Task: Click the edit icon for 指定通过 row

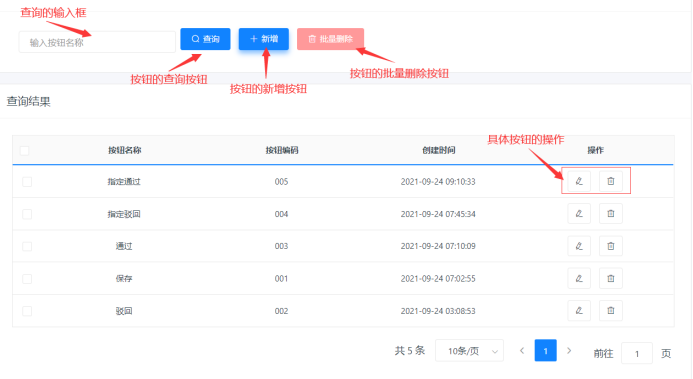Action: tap(579, 181)
